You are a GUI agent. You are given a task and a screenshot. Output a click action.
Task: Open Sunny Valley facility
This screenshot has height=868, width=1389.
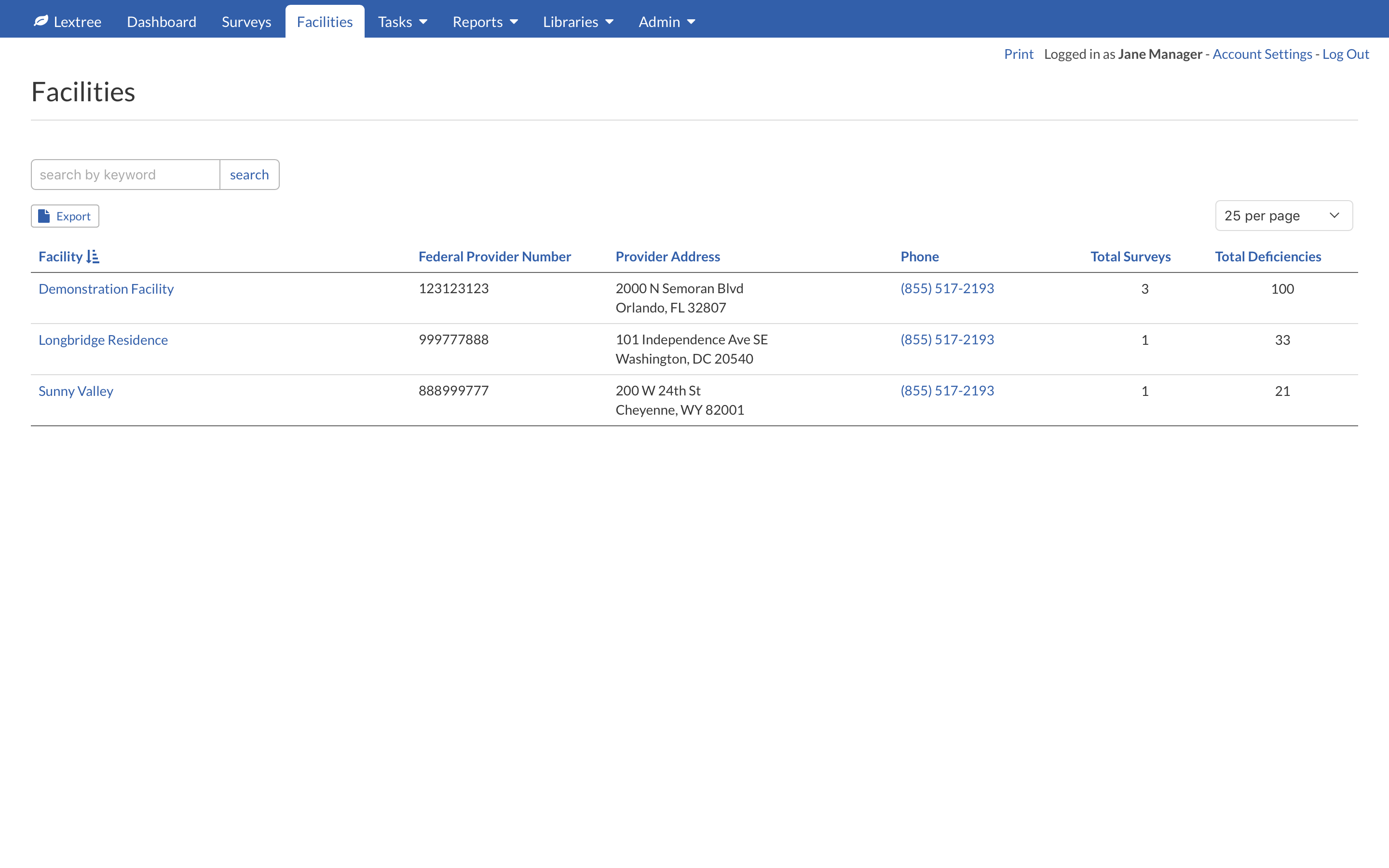coord(76,391)
